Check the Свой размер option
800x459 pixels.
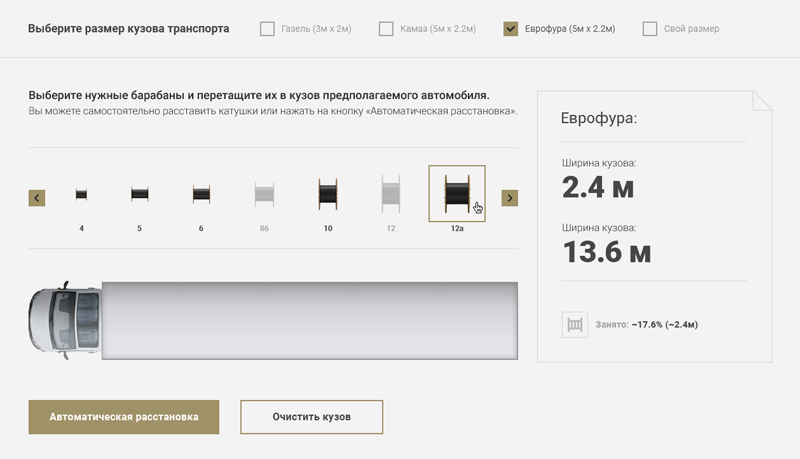click(650, 29)
